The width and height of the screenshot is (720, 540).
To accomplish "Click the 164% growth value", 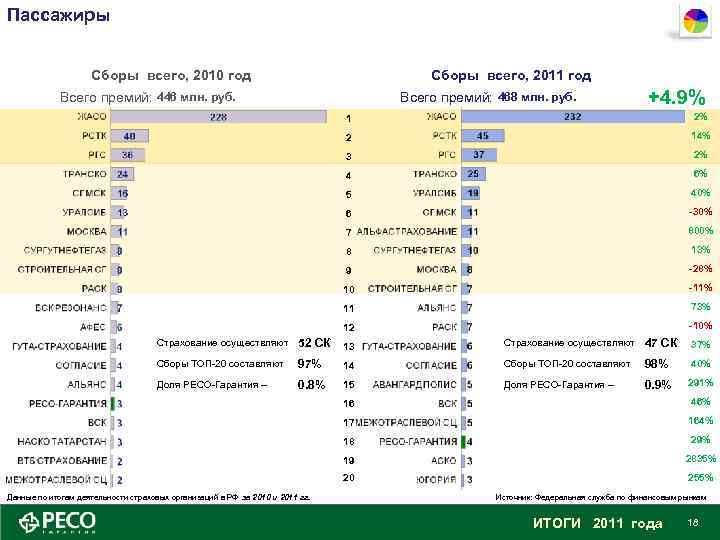I will [700, 421].
